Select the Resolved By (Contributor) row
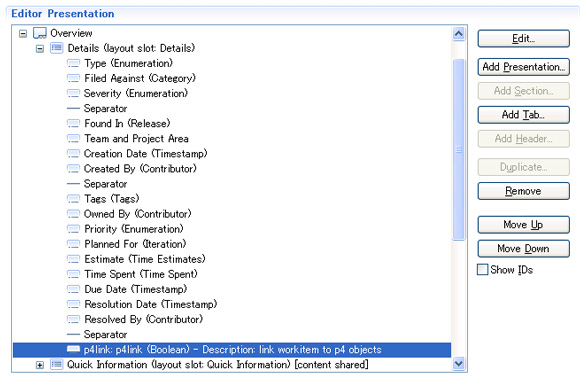The image size is (580, 382). coord(144,319)
